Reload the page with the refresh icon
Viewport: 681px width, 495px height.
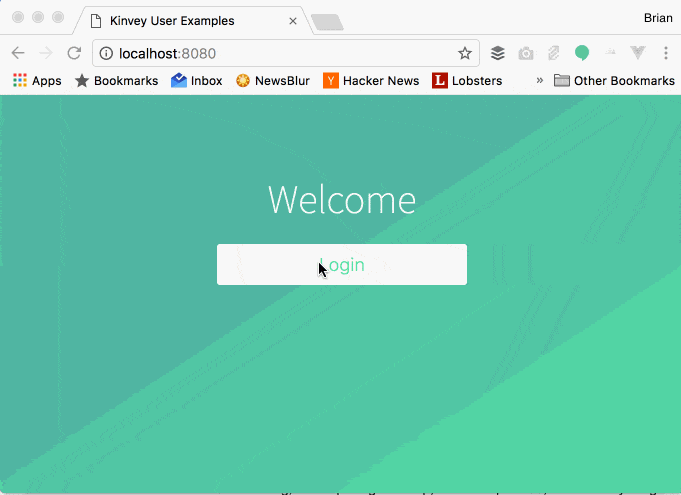[x=74, y=53]
